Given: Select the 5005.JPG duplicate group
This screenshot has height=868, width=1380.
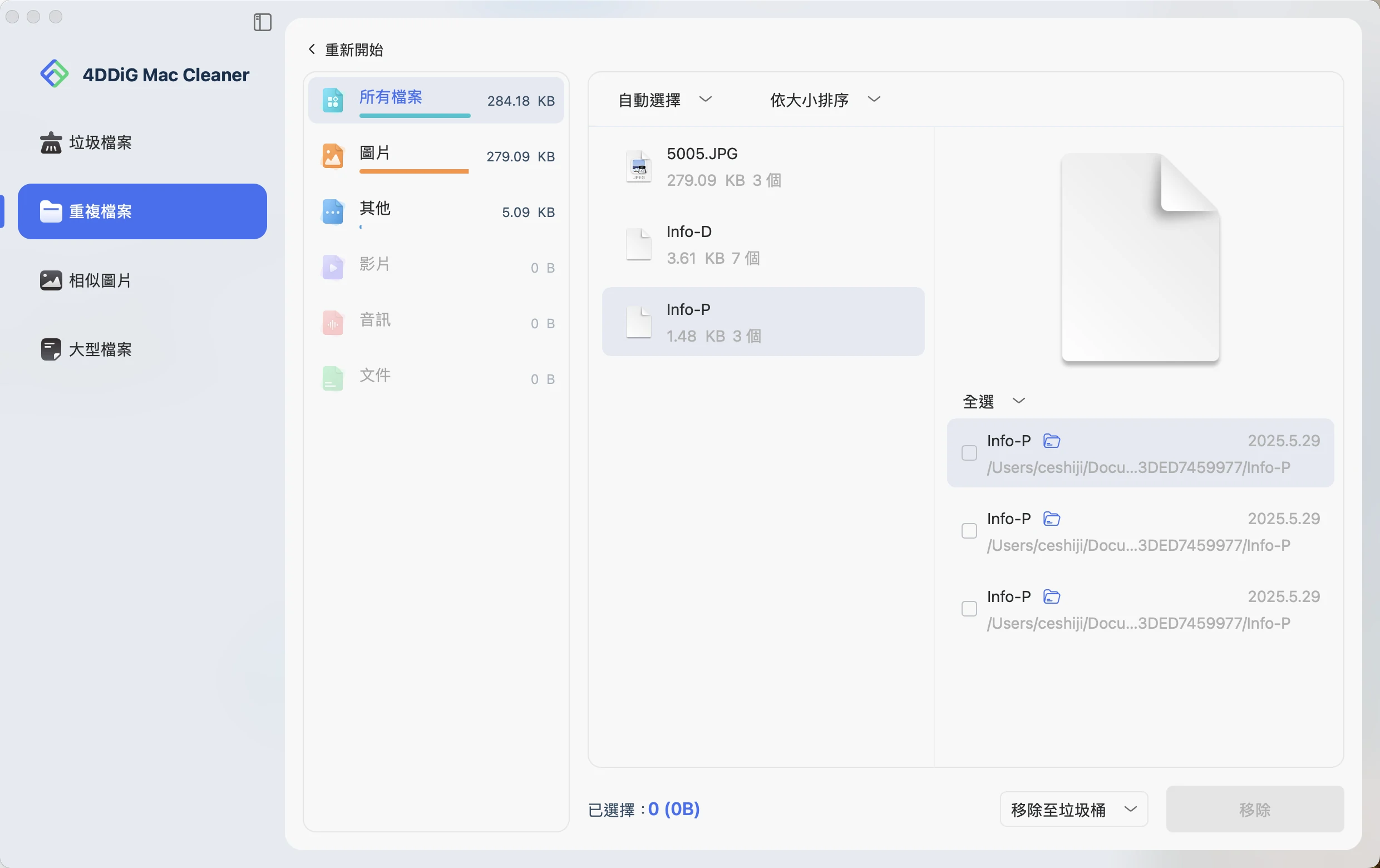Looking at the screenshot, I should click(x=763, y=166).
